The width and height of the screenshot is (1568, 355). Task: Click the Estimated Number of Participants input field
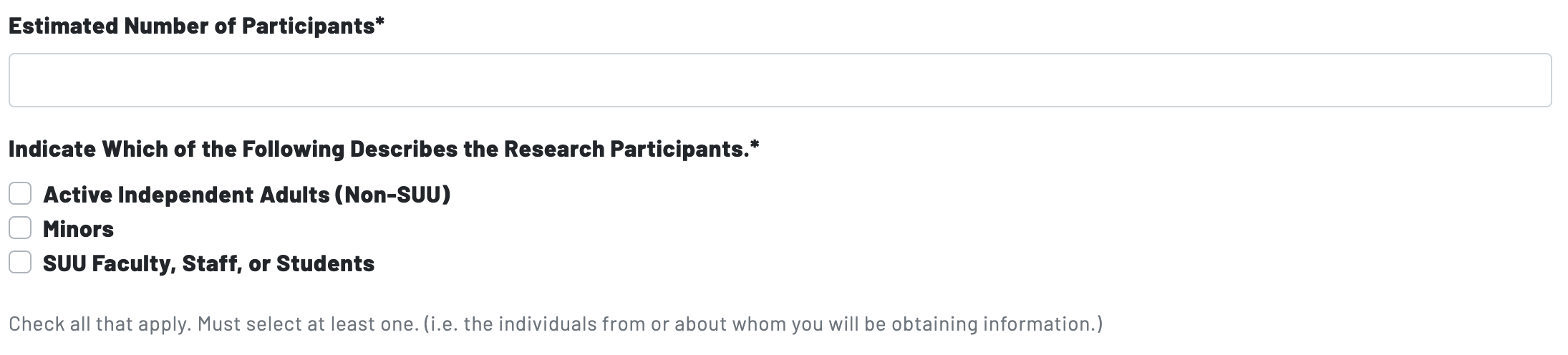(779, 80)
